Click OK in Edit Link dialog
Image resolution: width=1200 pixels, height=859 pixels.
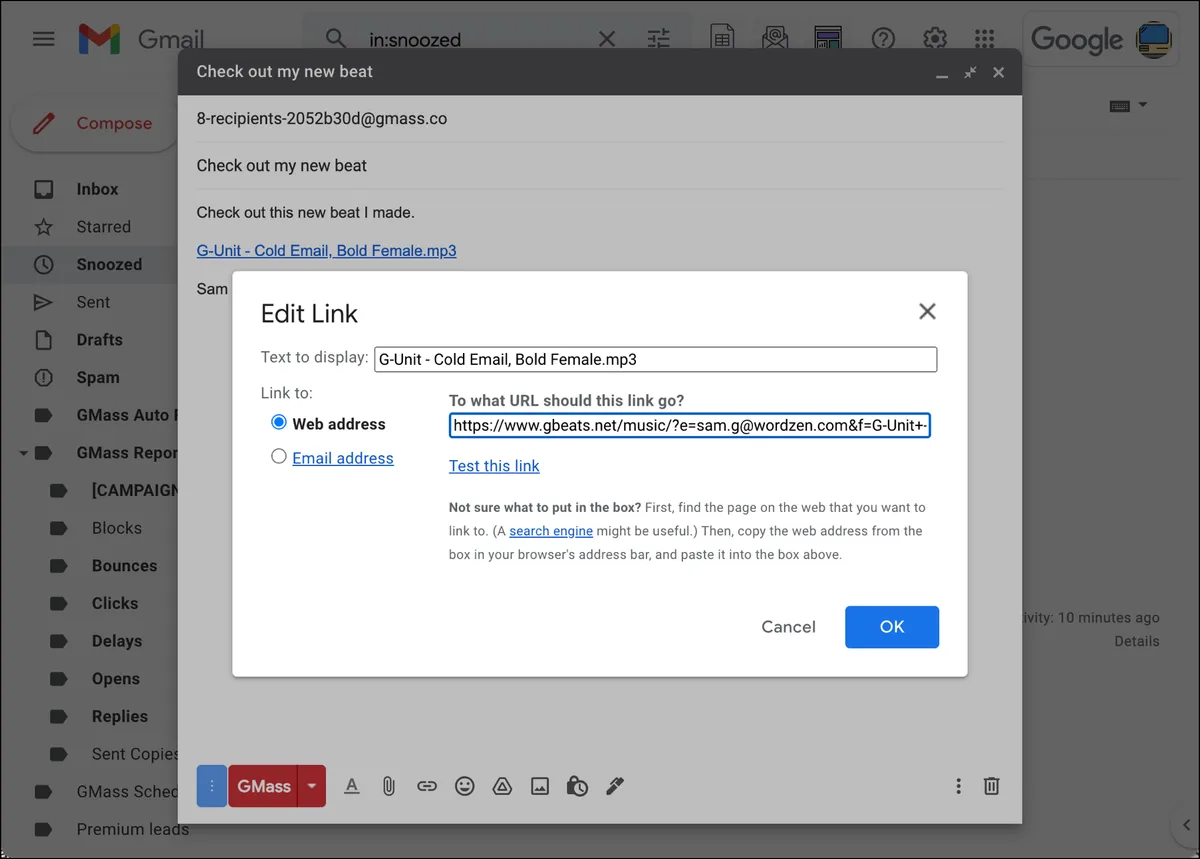(x=892, y=627)
